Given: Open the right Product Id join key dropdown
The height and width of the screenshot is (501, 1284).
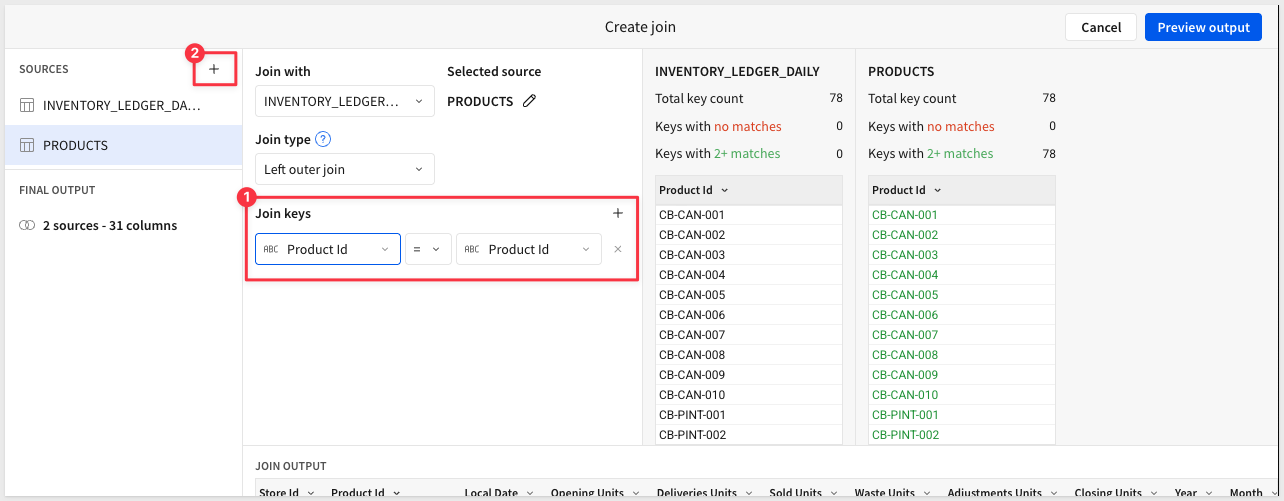Looking at the screenshot, I should tap(528, 249).
